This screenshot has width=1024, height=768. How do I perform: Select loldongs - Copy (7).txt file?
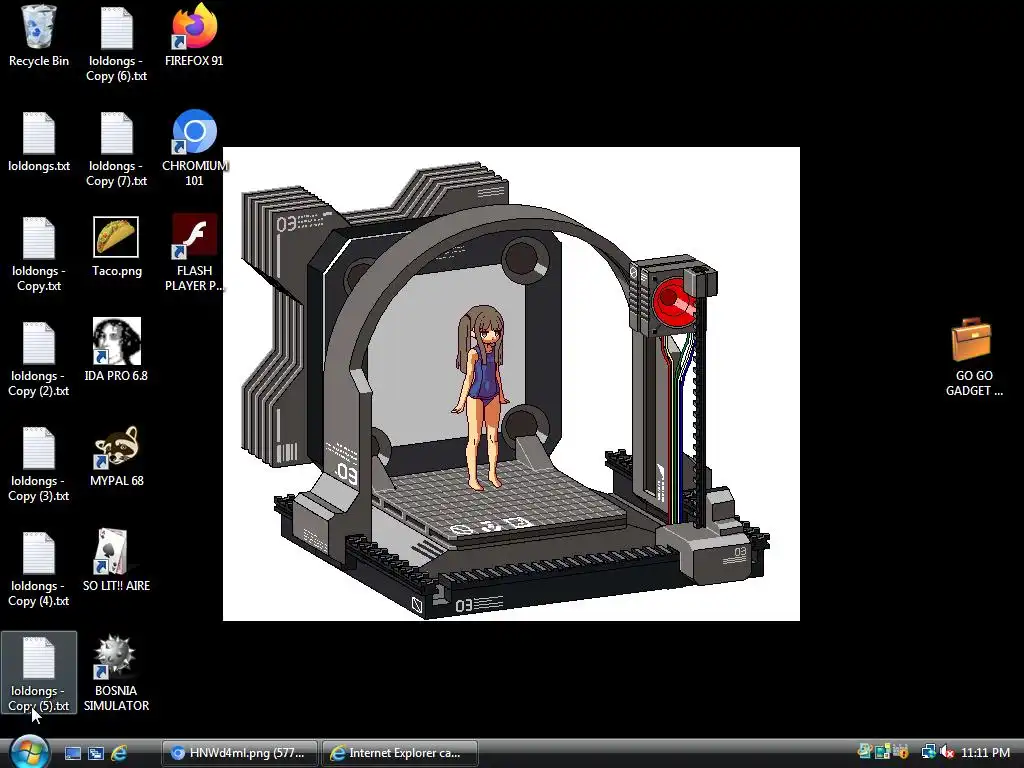pos(116,148)
